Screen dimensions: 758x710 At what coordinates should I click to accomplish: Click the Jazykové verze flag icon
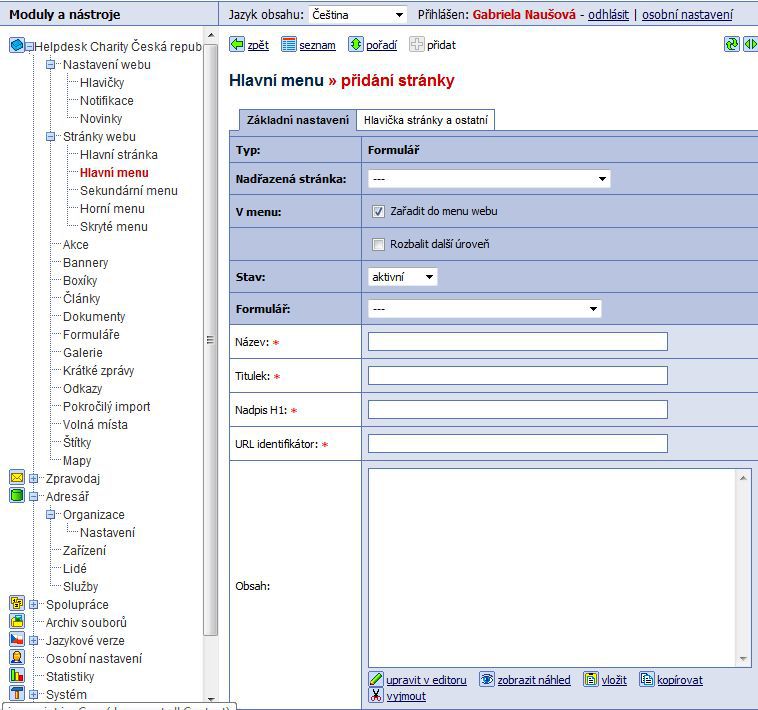(x=17, y=639)
